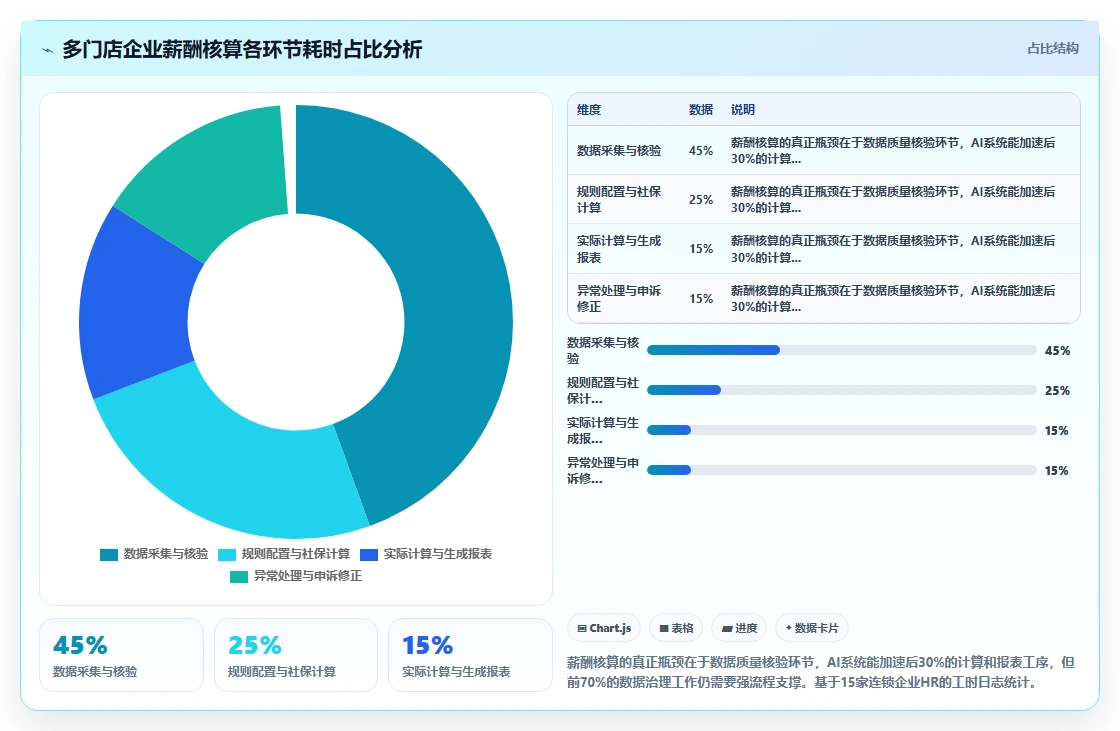
Task: Click the 说明 column header
Action: pos(743,109)
